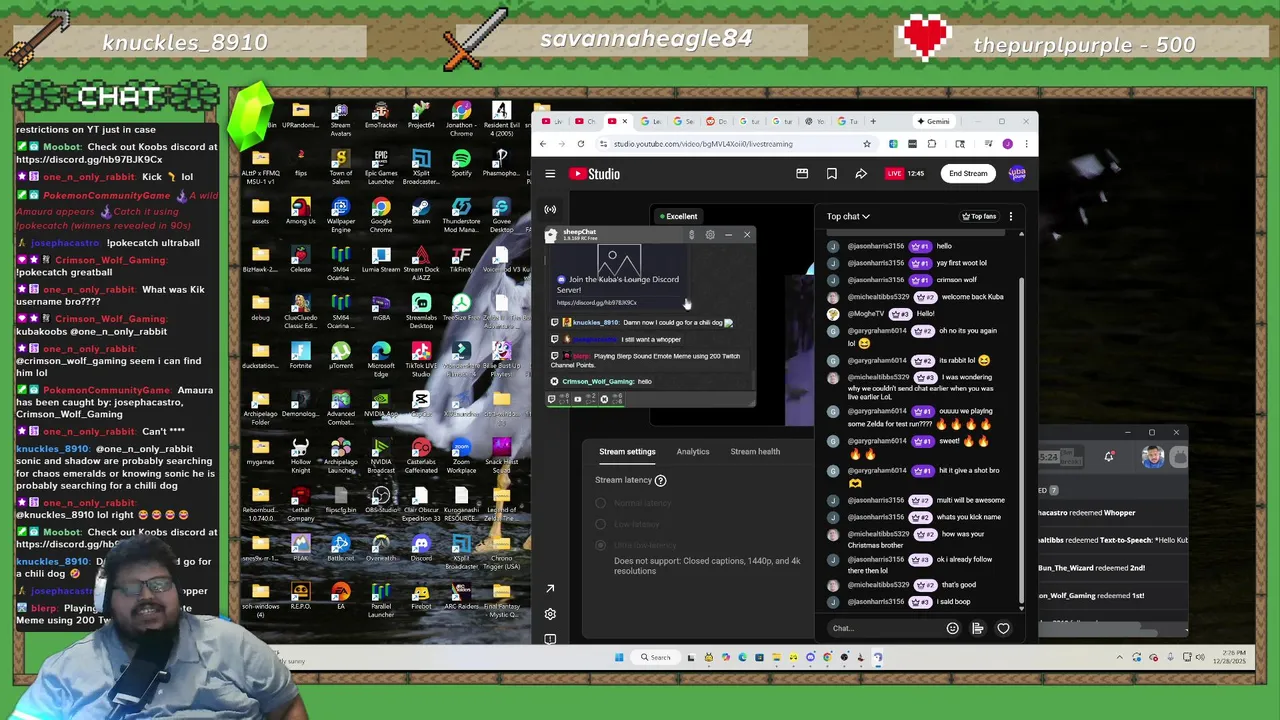Screen dimensions: 1280x720
Task: Open the Chrome three-dot menu
Action: click(x=1025, y=144)
